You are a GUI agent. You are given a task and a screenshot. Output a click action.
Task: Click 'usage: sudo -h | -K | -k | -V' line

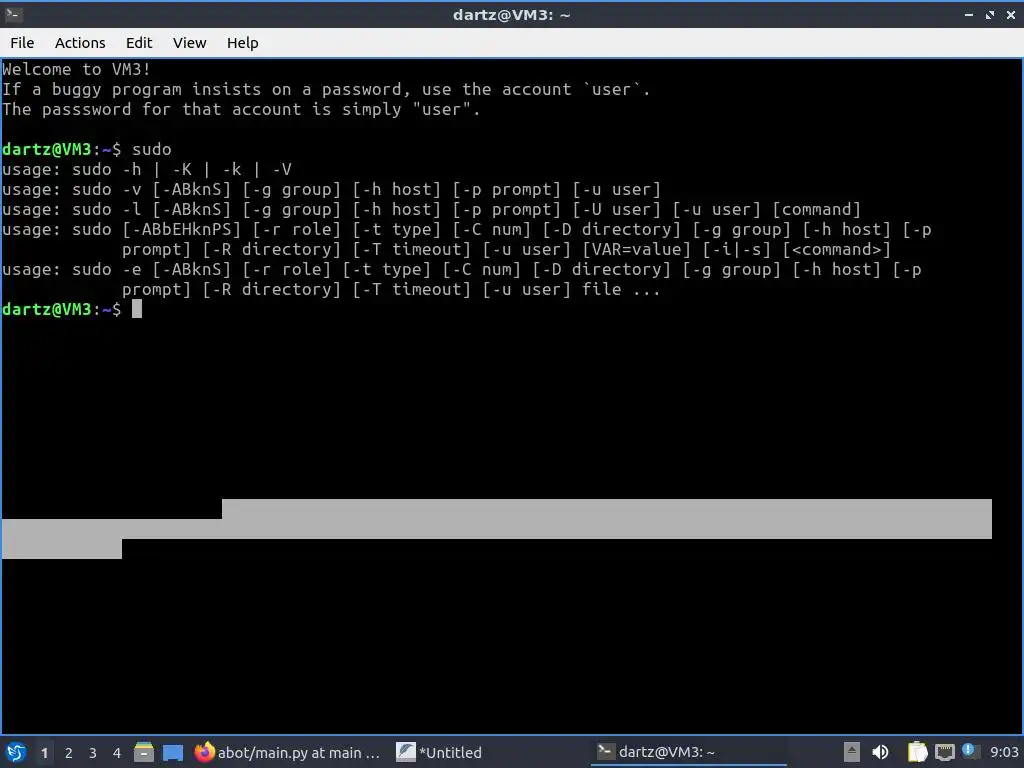point(147,169)
